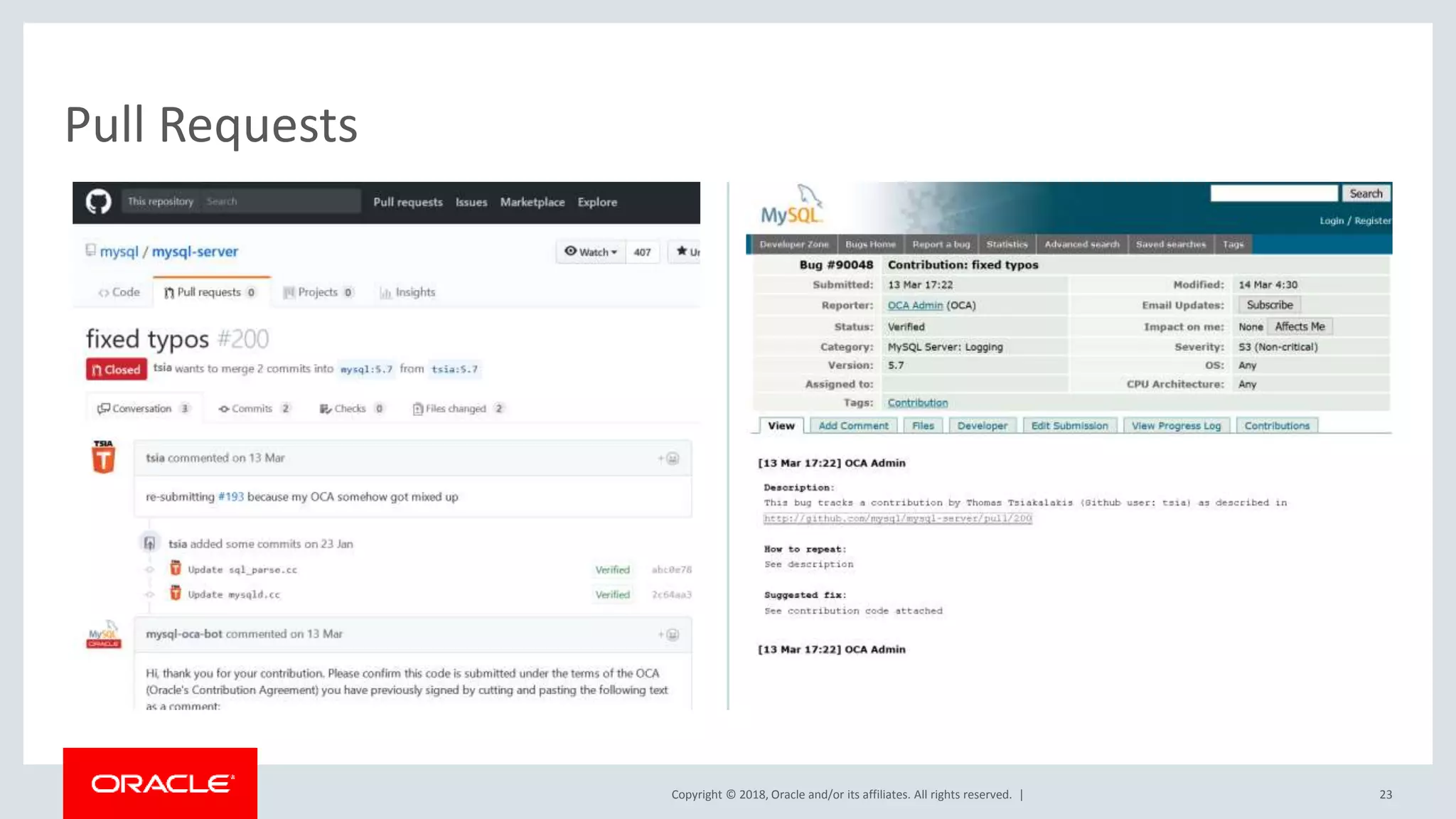Click Verified badge for sql_parse.cc commit
The height and width of the screenshot is (819, 1456).
tap(613, 570)
